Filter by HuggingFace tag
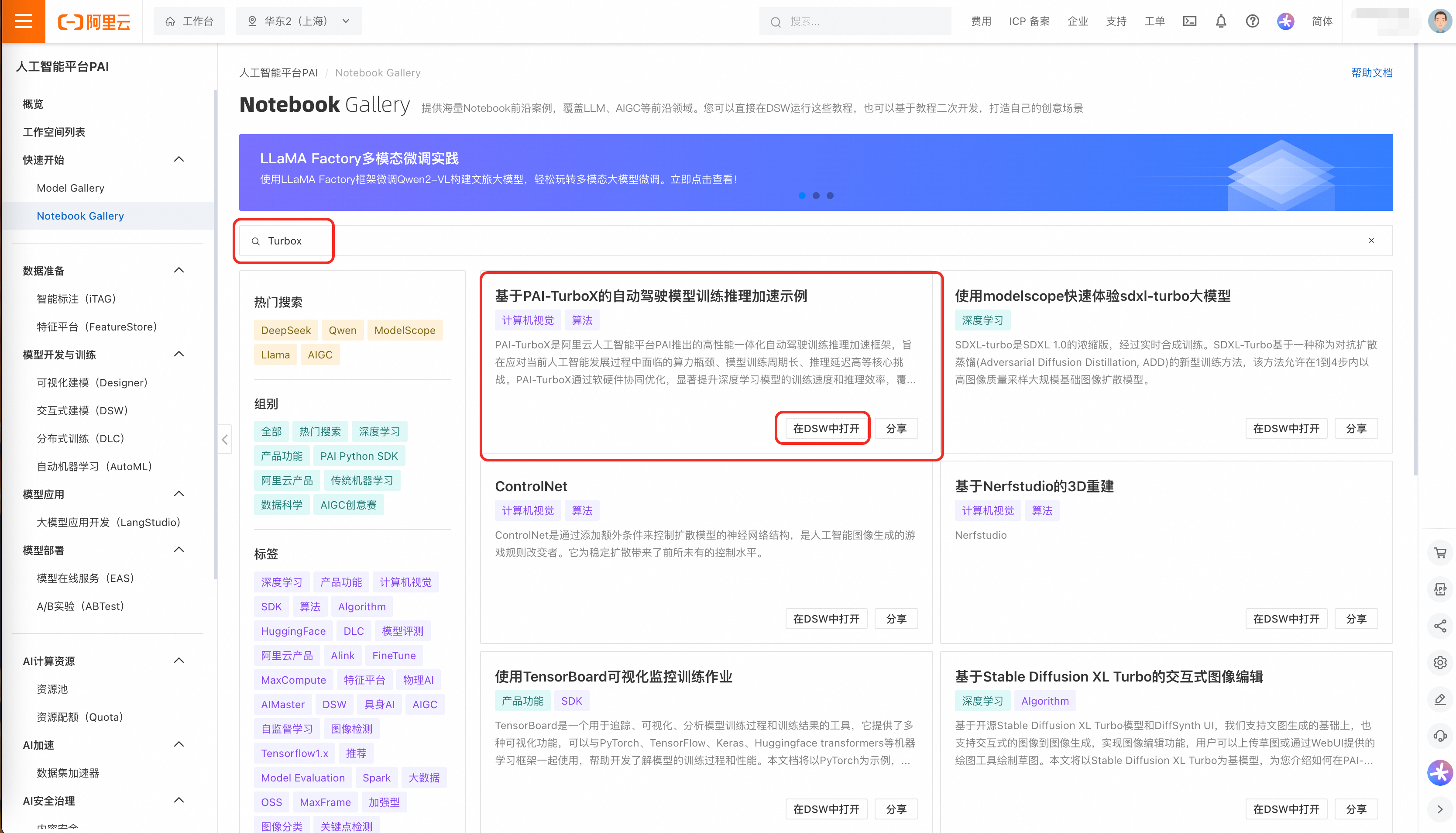The width and height of the screenshot is (1456, 833). click(293, 631)
